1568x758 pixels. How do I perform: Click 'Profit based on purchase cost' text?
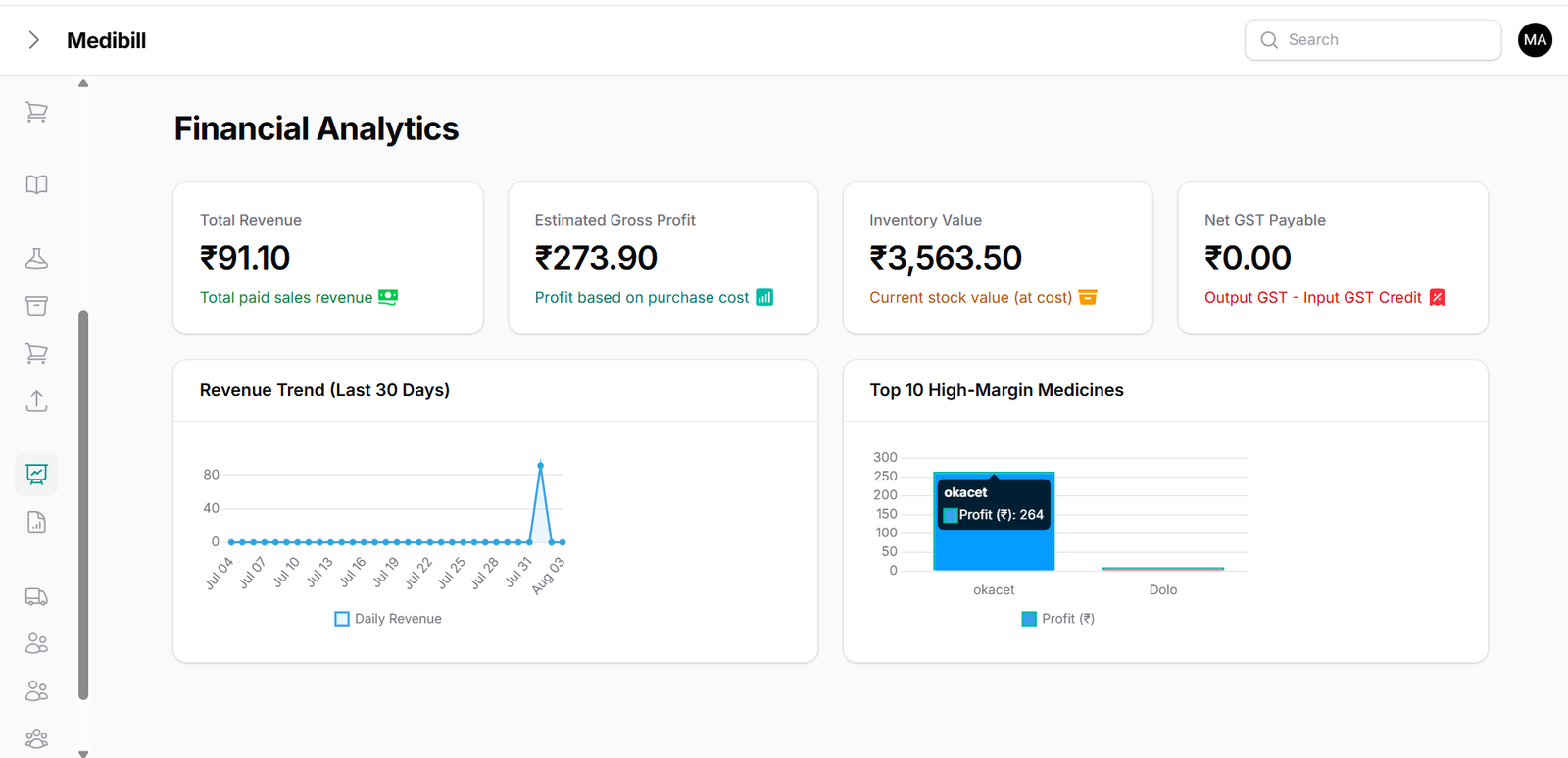click(642, 297)
